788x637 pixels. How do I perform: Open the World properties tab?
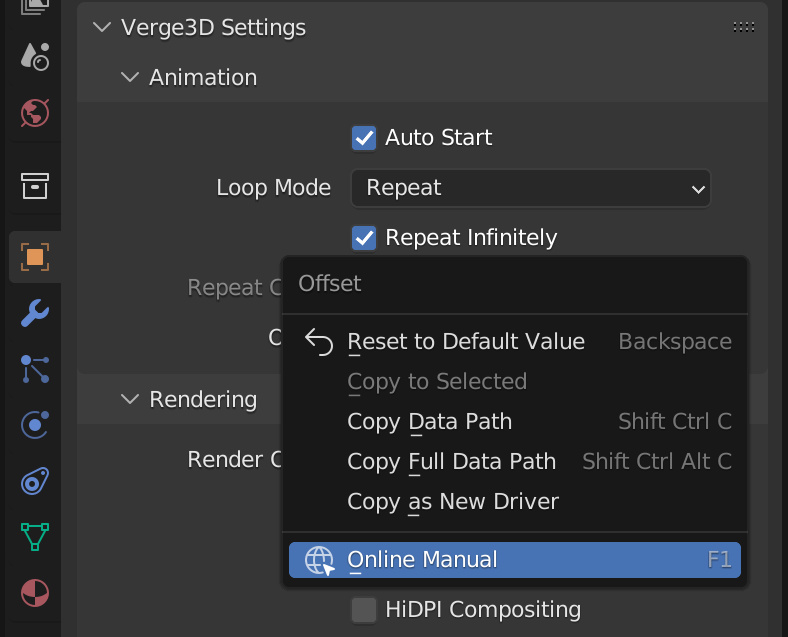coord(35,112)
